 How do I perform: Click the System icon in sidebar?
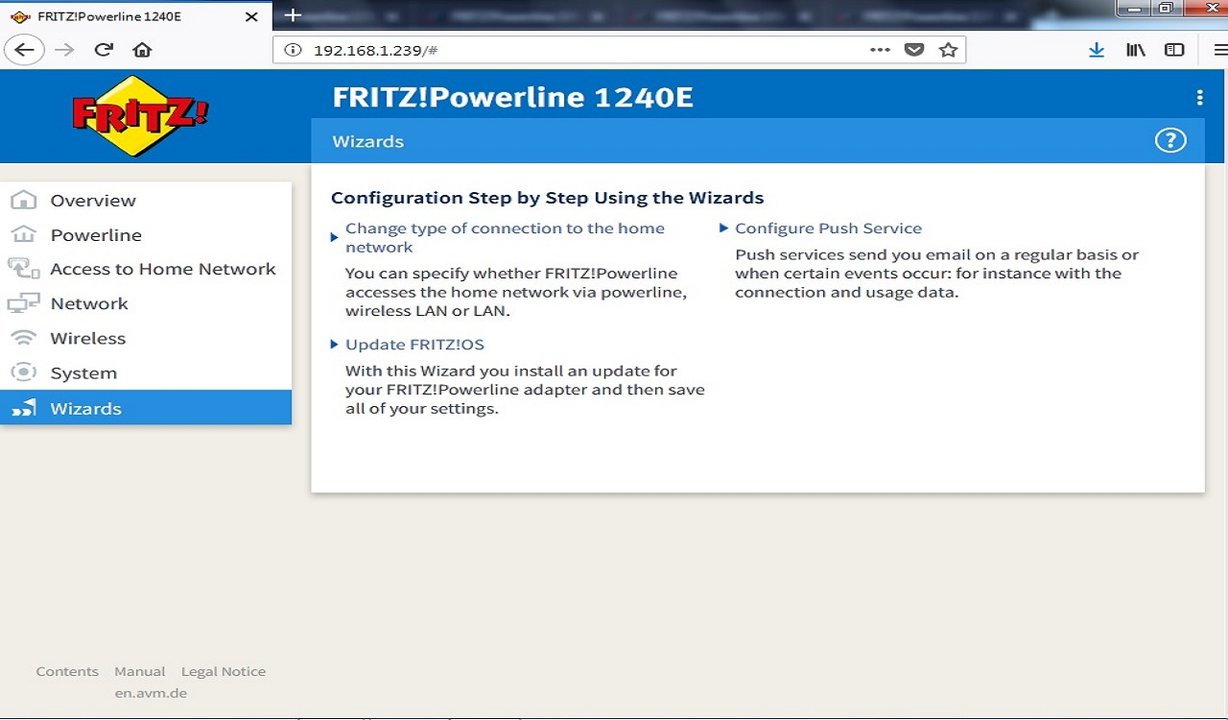click(23, 372)
